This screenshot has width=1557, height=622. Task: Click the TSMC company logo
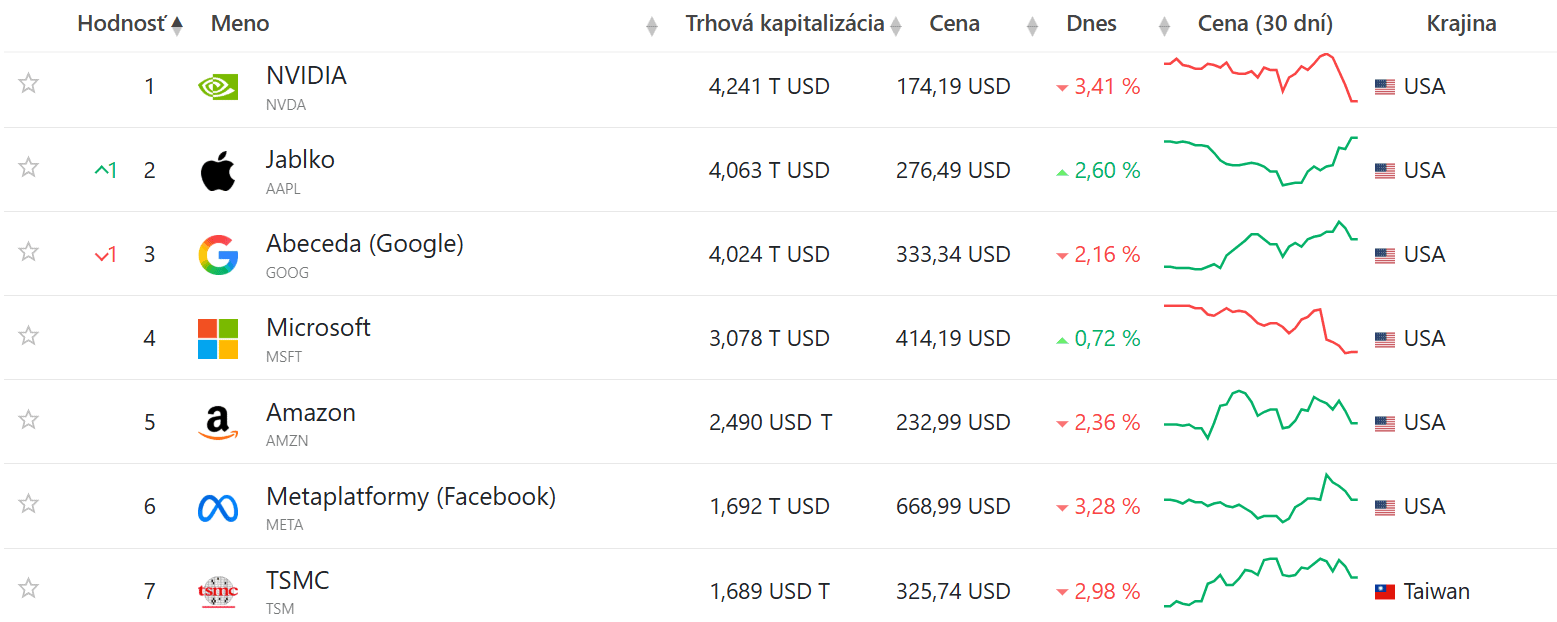[217, 590]
